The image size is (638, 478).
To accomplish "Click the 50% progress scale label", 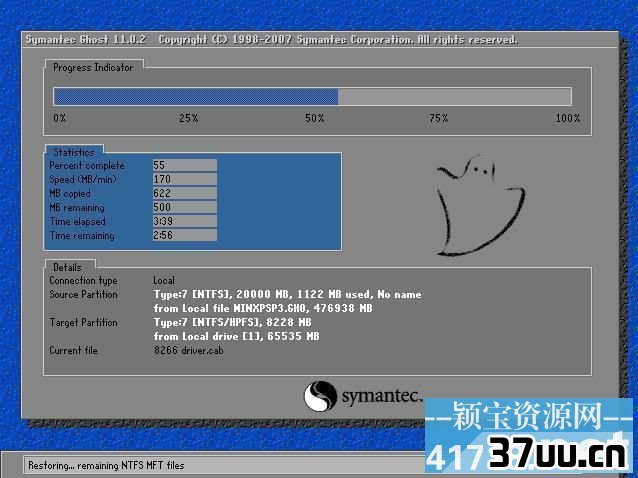I will pos(315,118).
